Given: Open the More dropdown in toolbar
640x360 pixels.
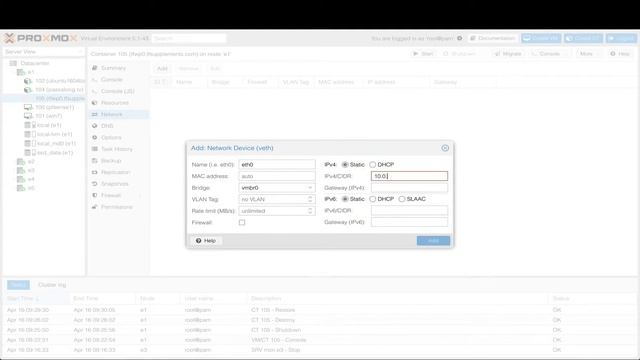Looking at the screenshot, I should coord(589,54).
